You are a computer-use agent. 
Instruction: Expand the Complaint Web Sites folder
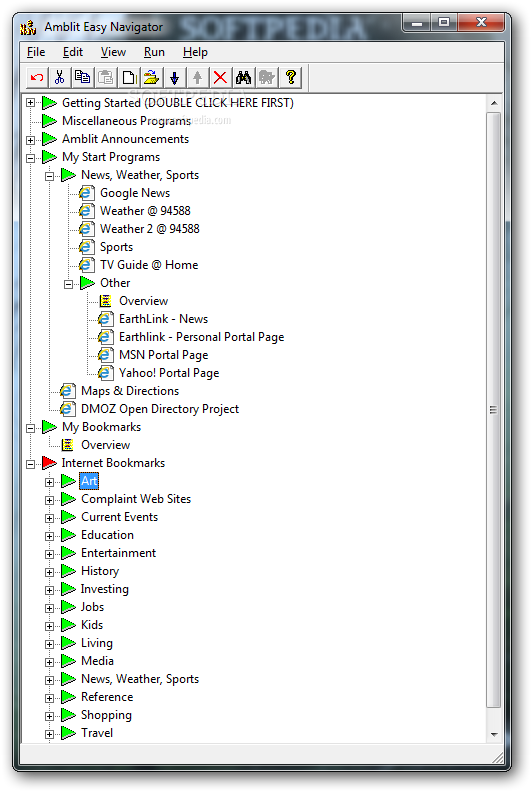click(x=49, y=500)
